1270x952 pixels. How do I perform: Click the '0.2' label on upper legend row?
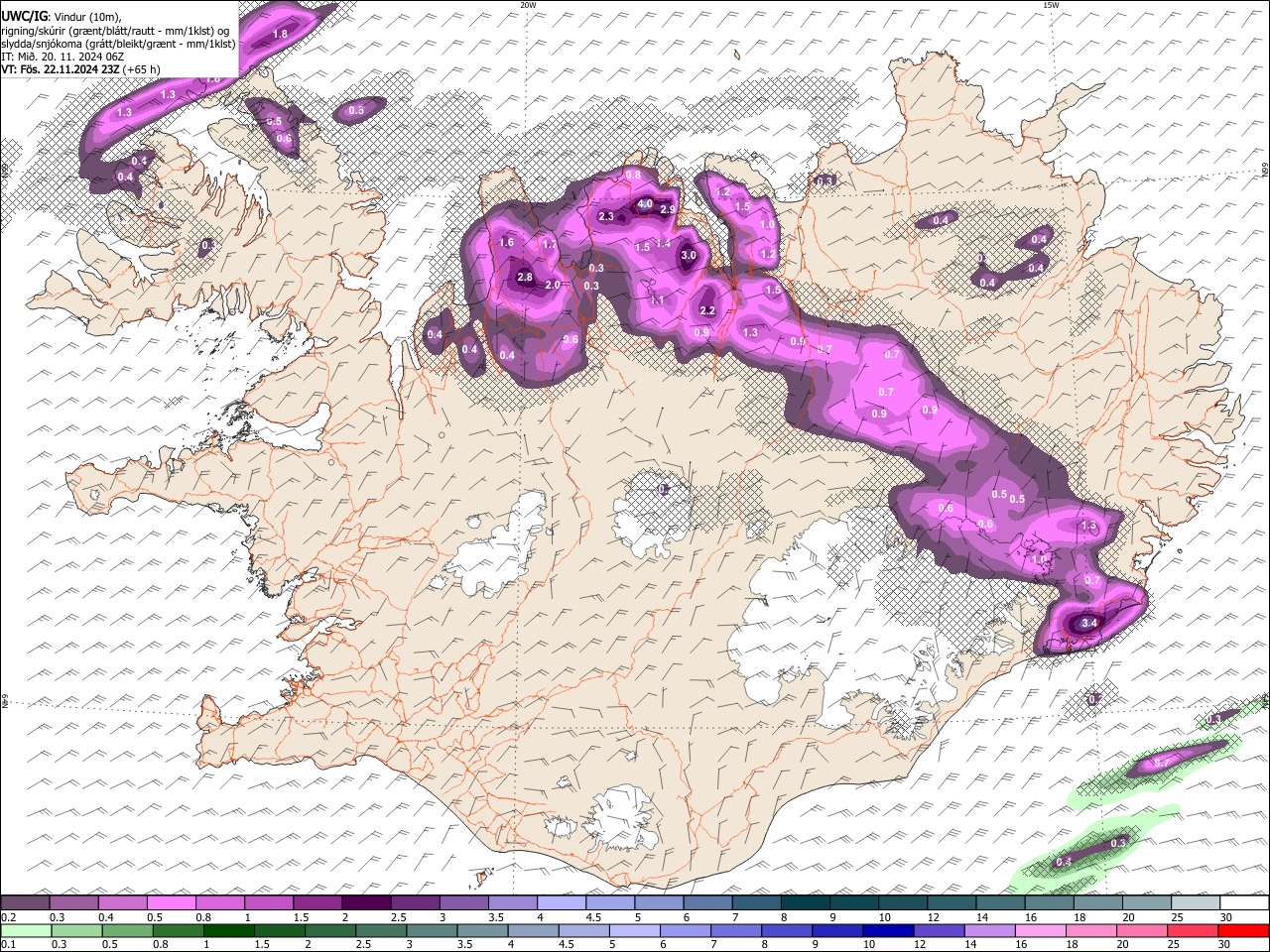pyautogui.click(x=8, y=917)
